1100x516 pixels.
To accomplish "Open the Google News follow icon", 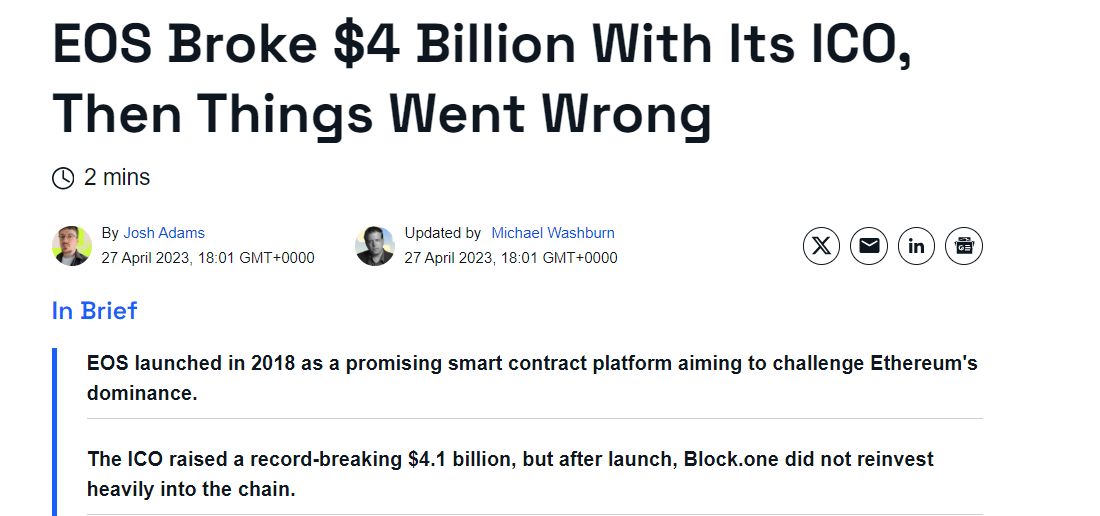I will (964, 246).
